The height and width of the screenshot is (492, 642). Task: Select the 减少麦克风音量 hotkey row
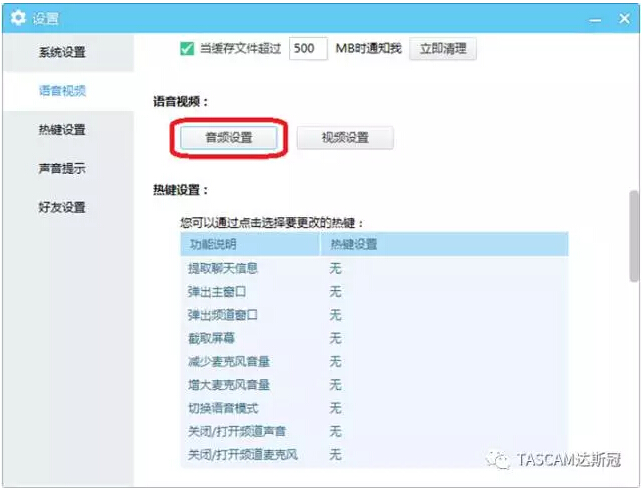coord(374,361)
